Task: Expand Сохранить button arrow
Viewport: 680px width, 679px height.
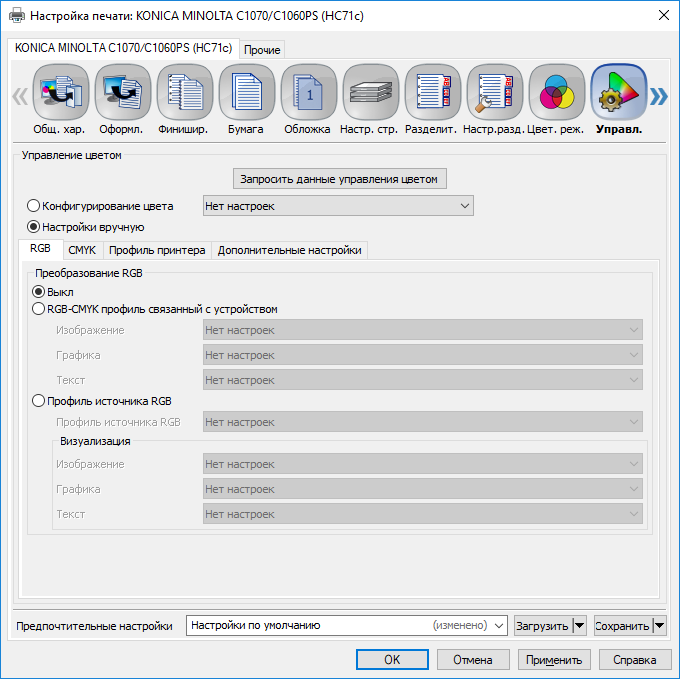Action: (x=659, y=625)
